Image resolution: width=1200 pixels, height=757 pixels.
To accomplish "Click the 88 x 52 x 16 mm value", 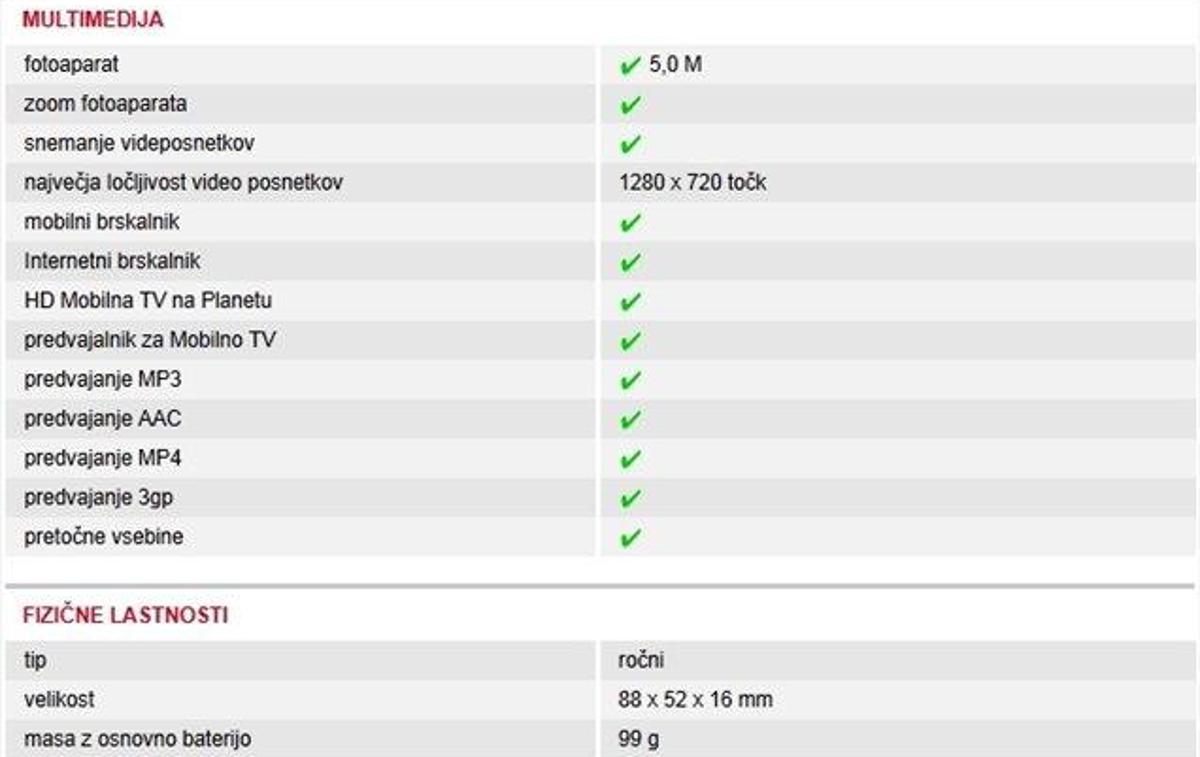I will [x=695, y=699].
